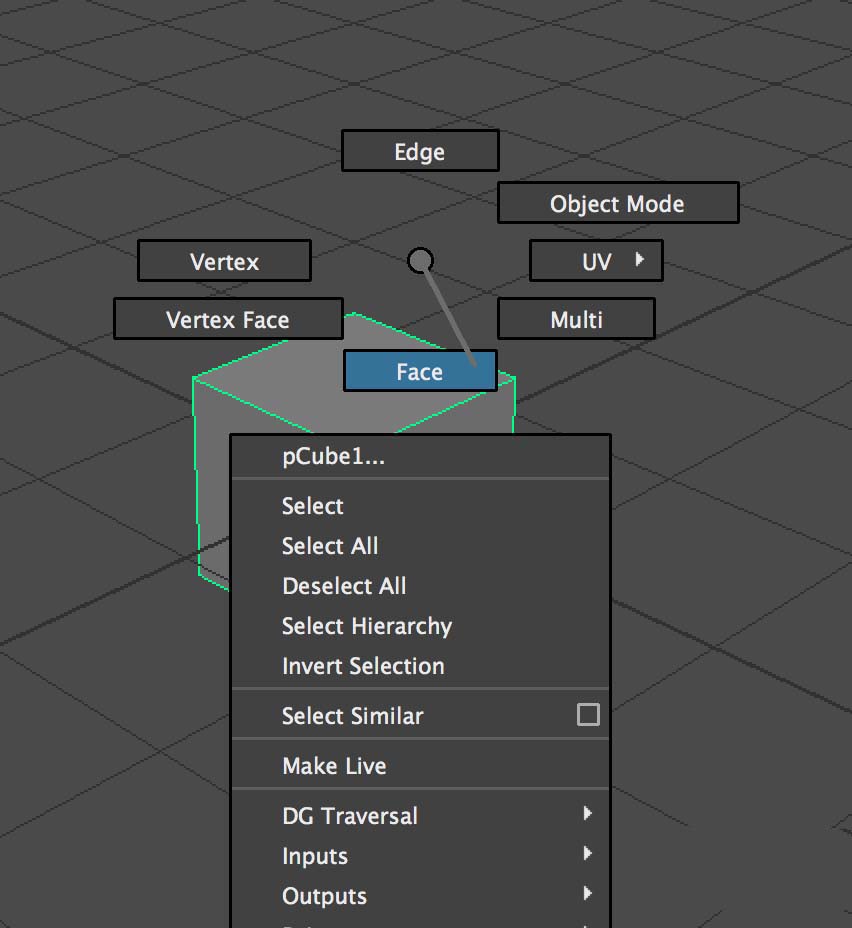Switch to Object Mode
852x928 pixels.
[618, 203]
